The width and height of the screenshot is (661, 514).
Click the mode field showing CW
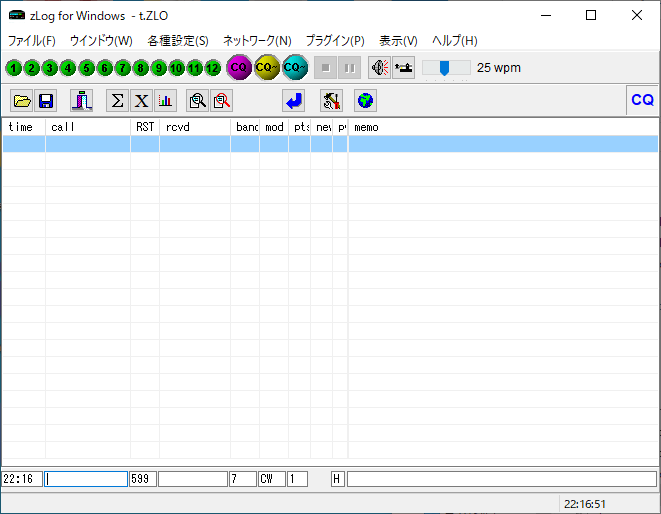(272, 479)
